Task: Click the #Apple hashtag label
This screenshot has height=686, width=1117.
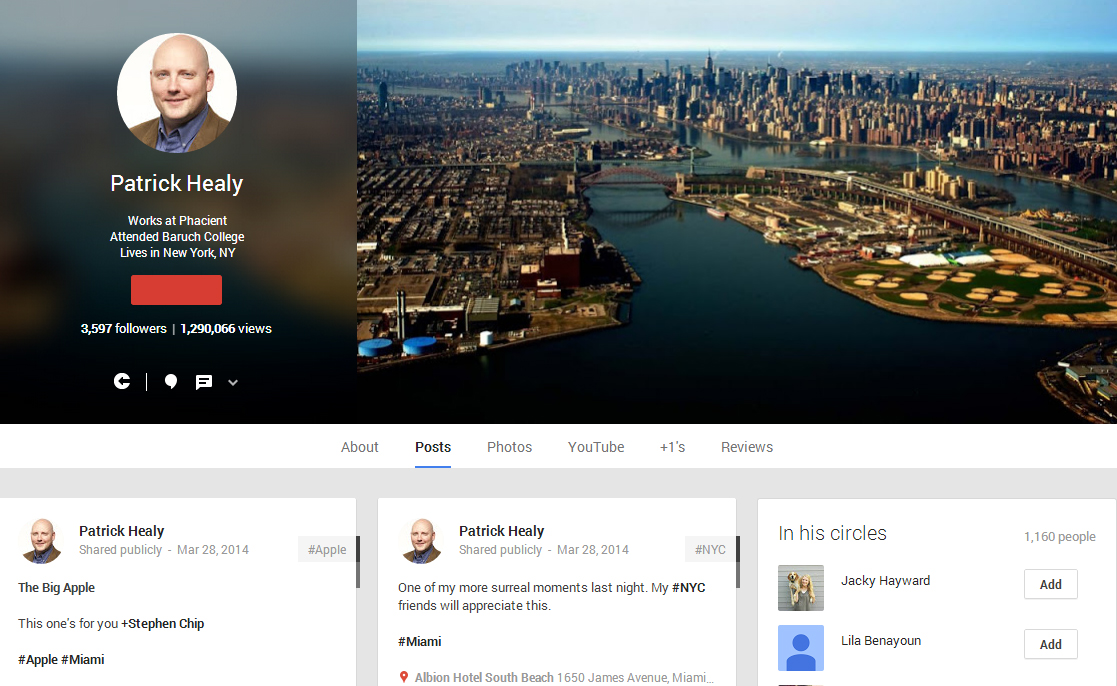Action: [327, 549]
